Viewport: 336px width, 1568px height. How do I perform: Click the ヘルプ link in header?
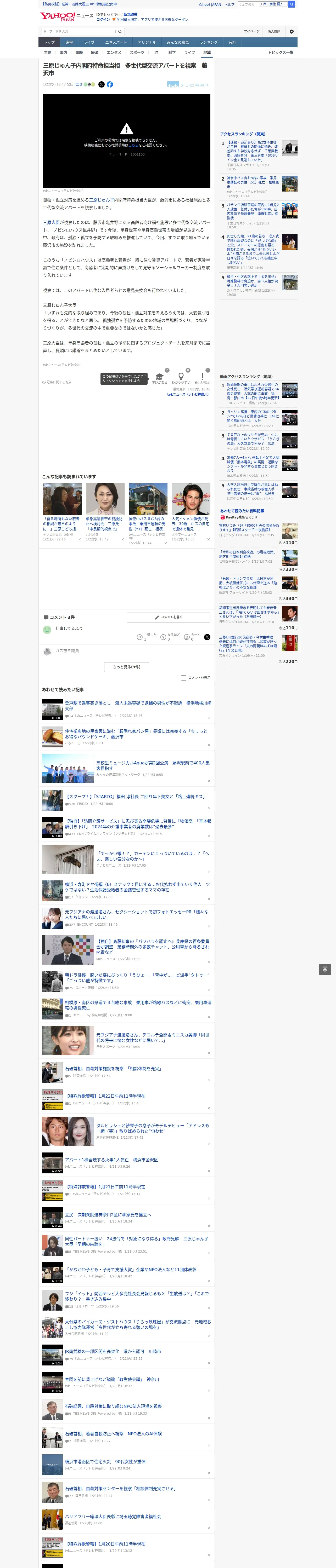click(229, 4)
